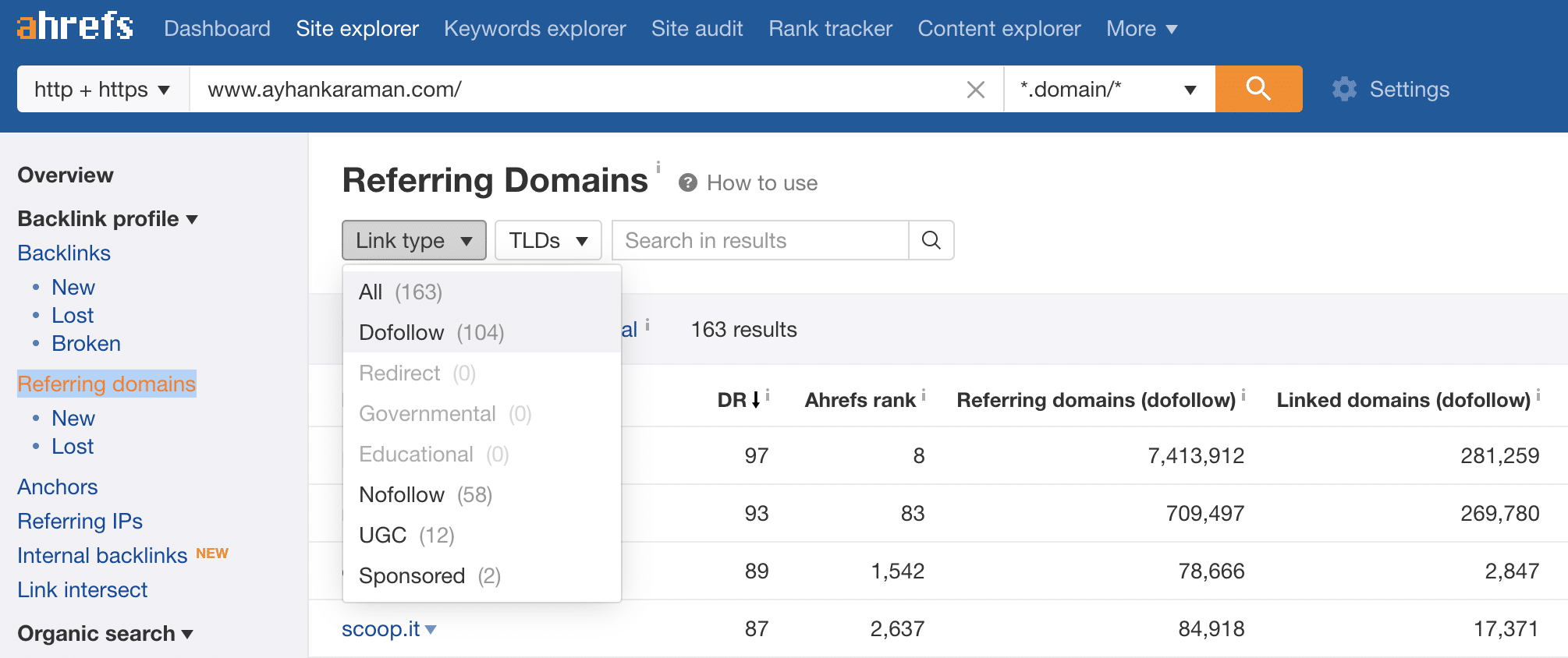
Task: Open Keywords explorer tab
Action: 535,29
